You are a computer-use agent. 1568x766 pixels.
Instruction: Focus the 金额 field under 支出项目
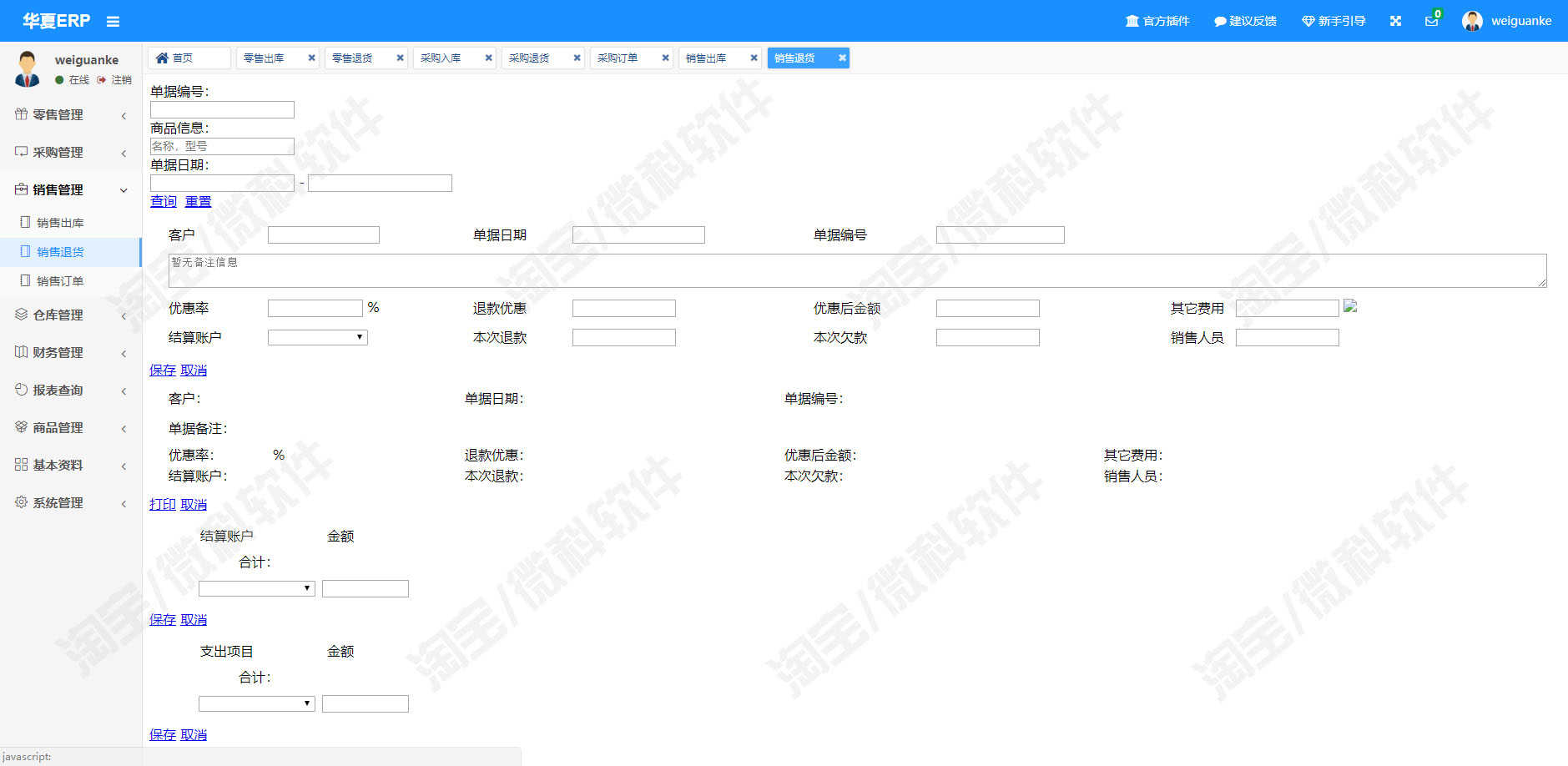coord(366,703)
